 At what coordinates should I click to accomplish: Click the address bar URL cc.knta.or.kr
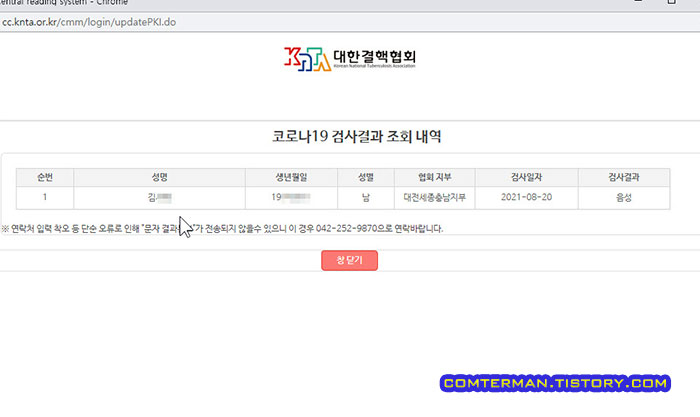(x=89, y=22)
